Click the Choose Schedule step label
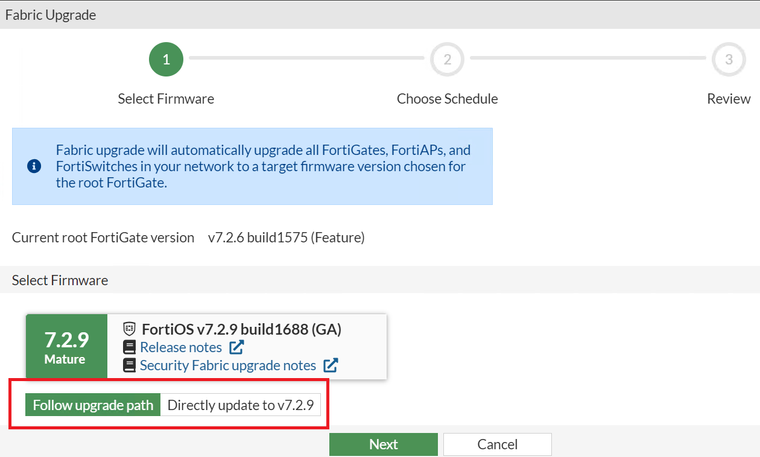The width and height of the screenshot is (760, 457). click(447, 99)
